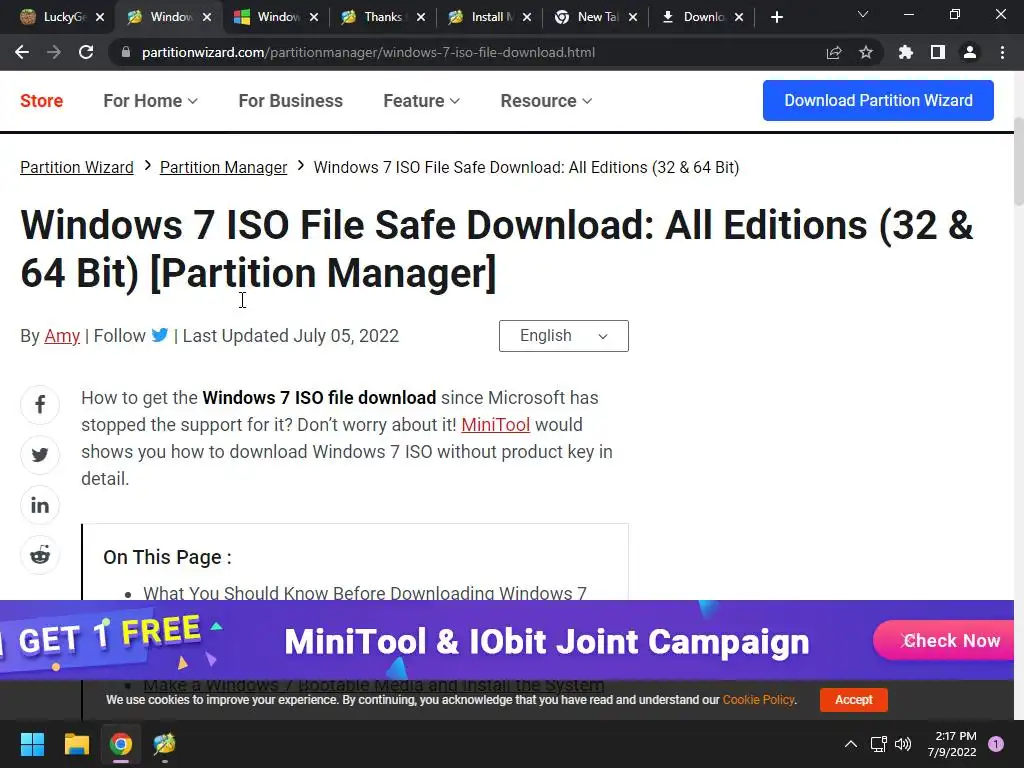Close the LuckyGe tab
The image size is (1024, 768).
pos(100,18)
